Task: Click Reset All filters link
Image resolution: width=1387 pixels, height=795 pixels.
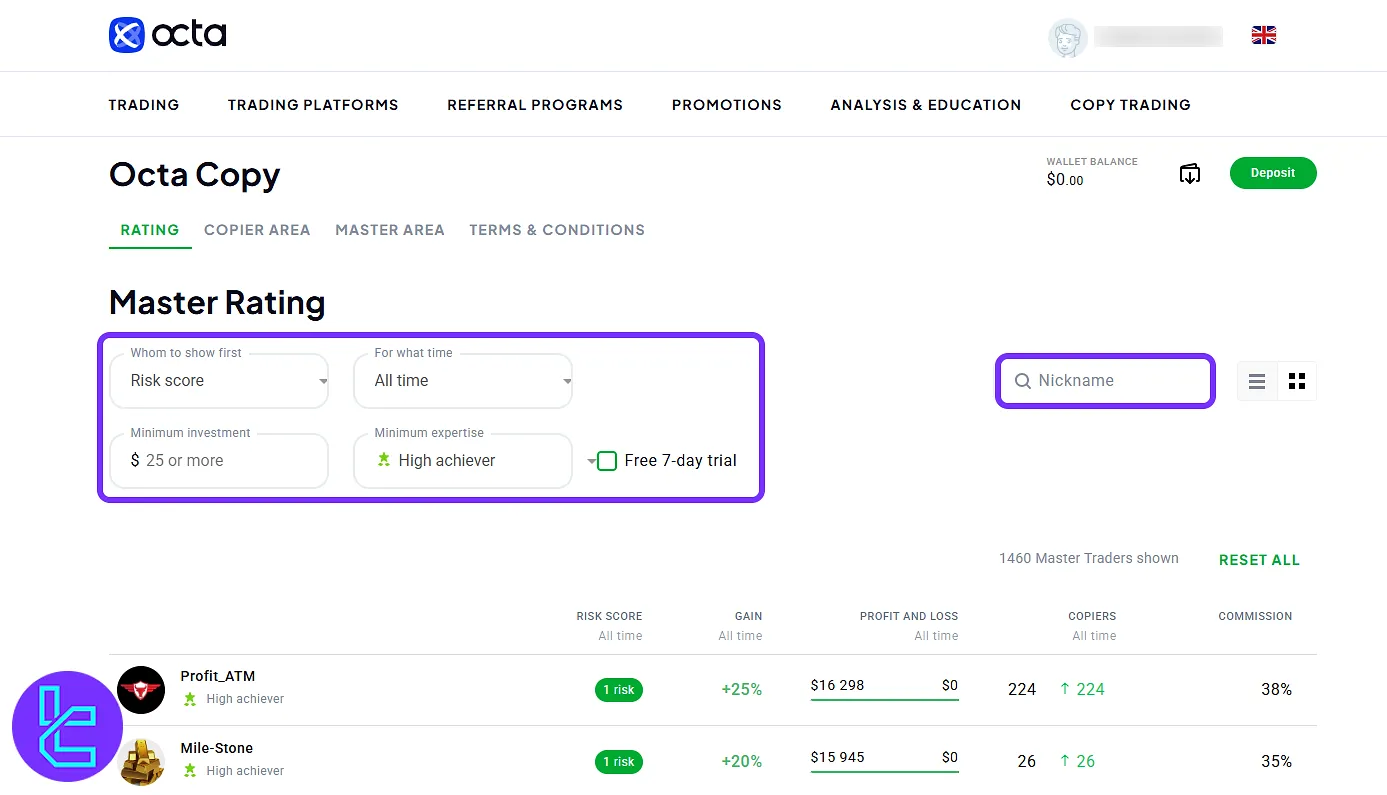Action: pyautogui.click(x=1259, y=560)
